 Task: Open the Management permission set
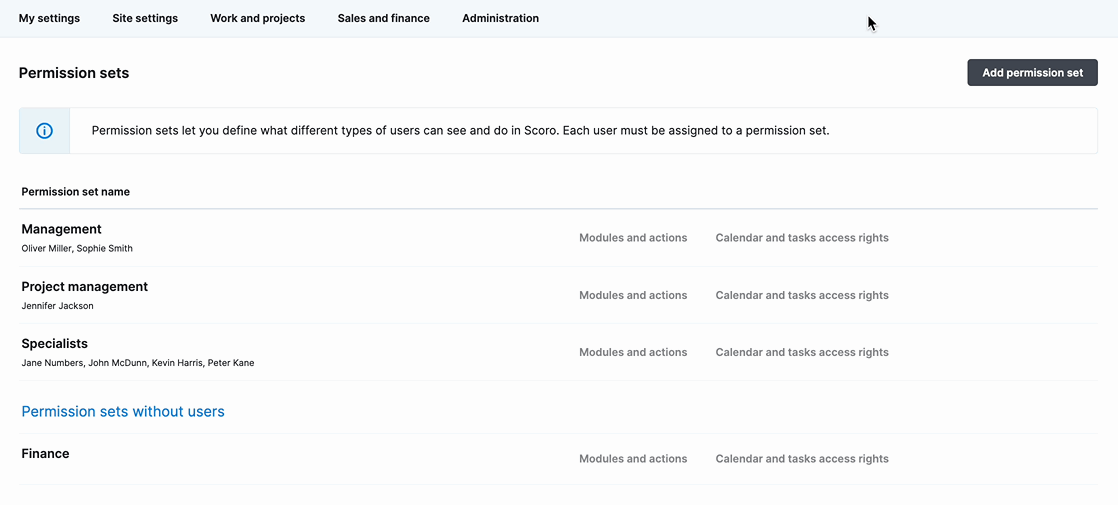61,229
